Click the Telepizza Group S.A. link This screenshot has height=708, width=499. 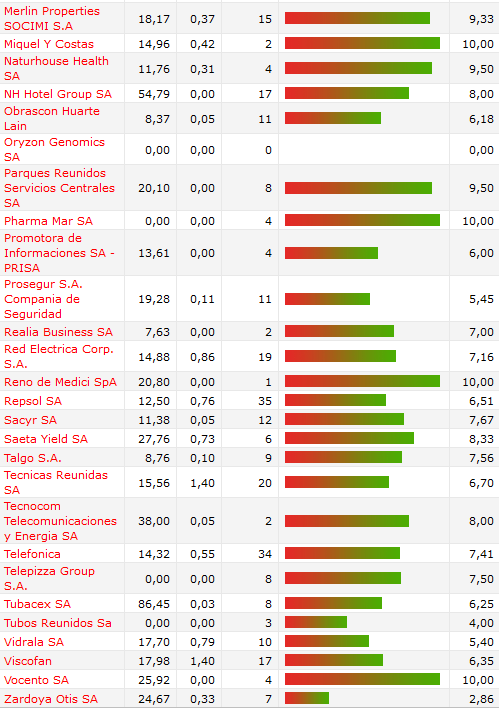pos(49,579)
